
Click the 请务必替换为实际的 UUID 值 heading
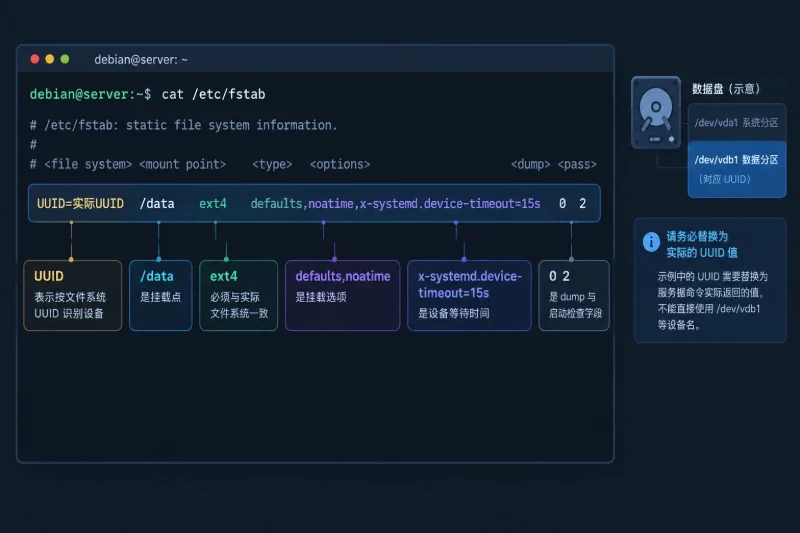702,244
